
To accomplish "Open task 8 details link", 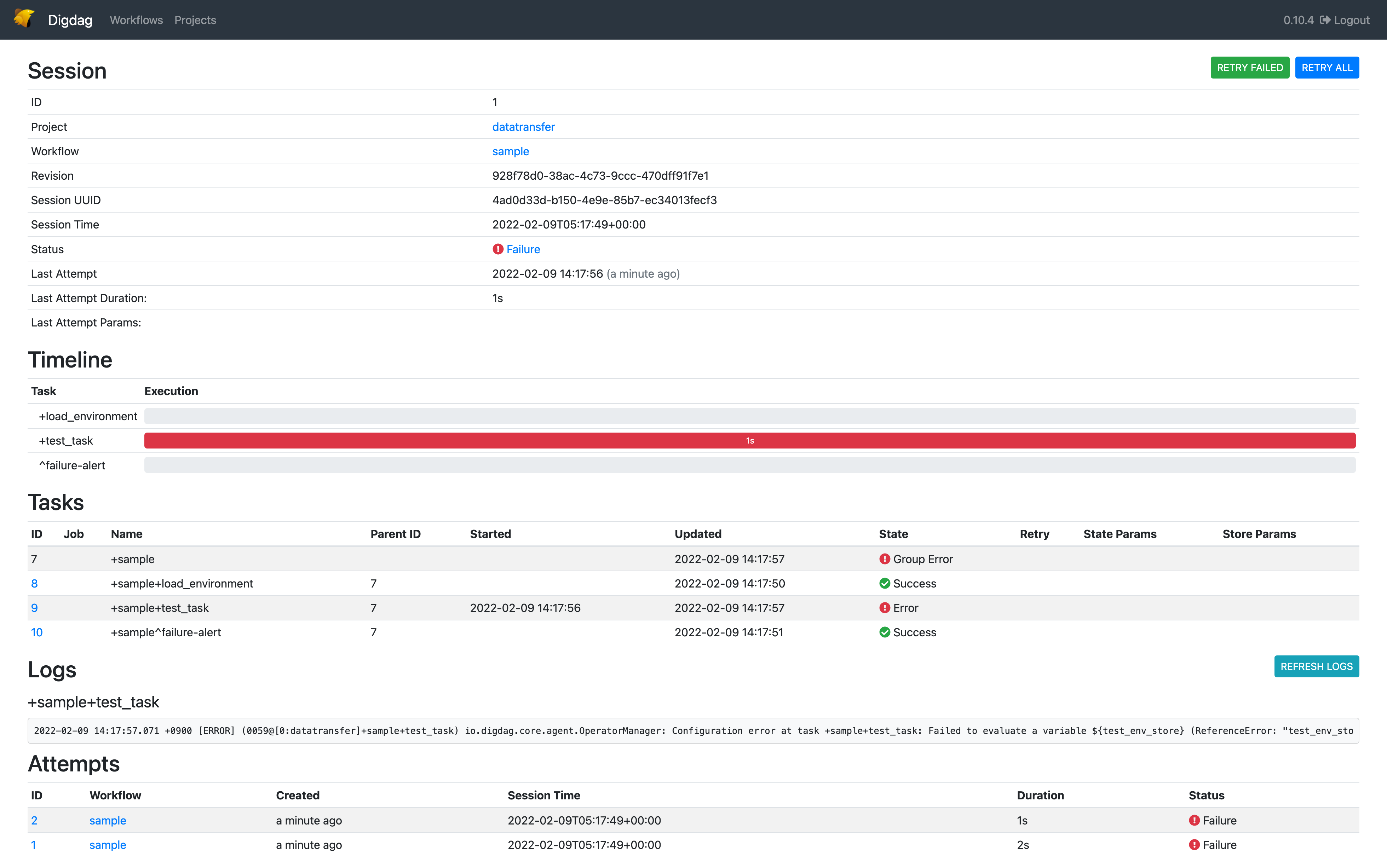I will point(34,583).
